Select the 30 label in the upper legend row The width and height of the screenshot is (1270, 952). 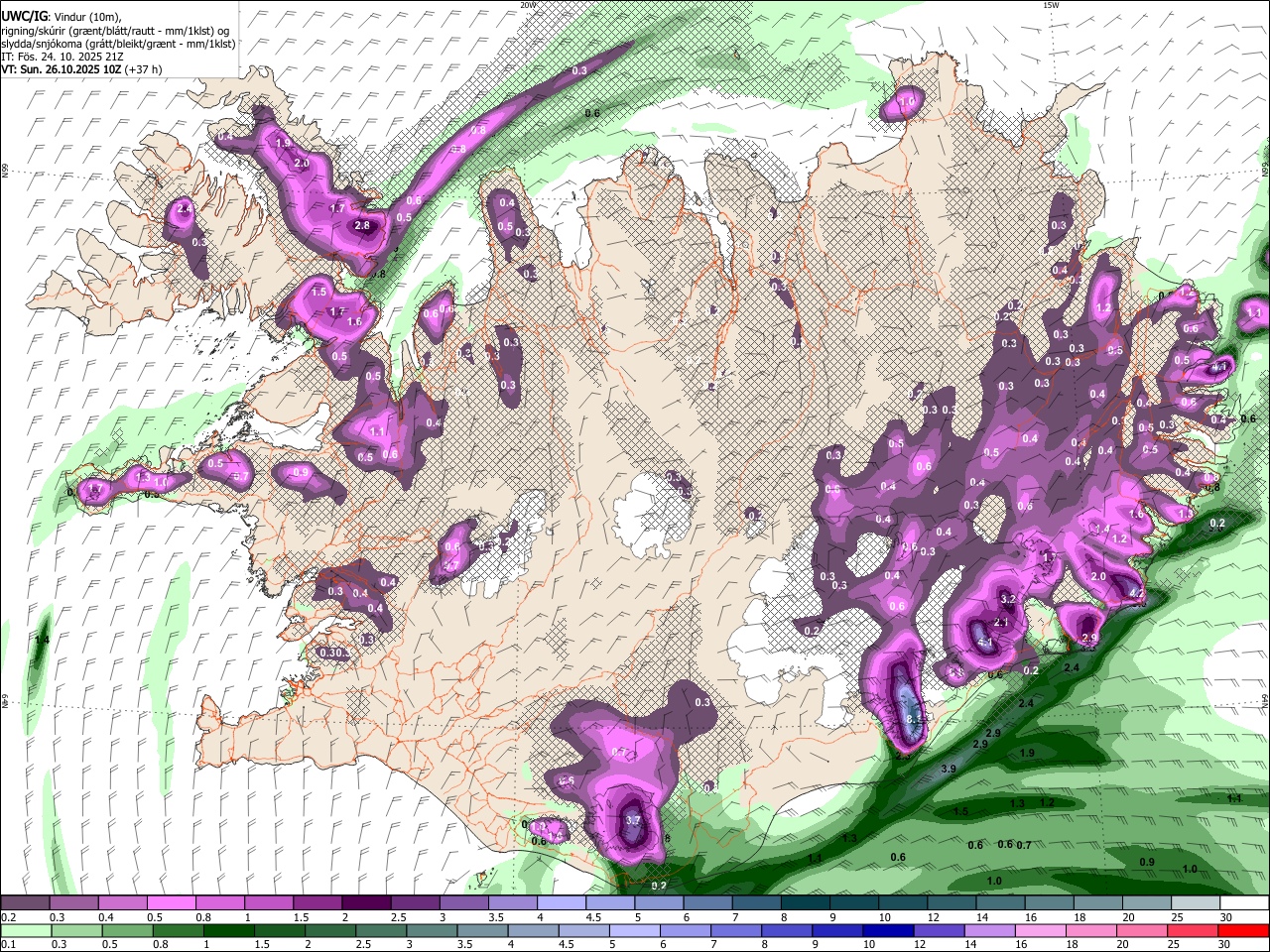(1225, 917)
